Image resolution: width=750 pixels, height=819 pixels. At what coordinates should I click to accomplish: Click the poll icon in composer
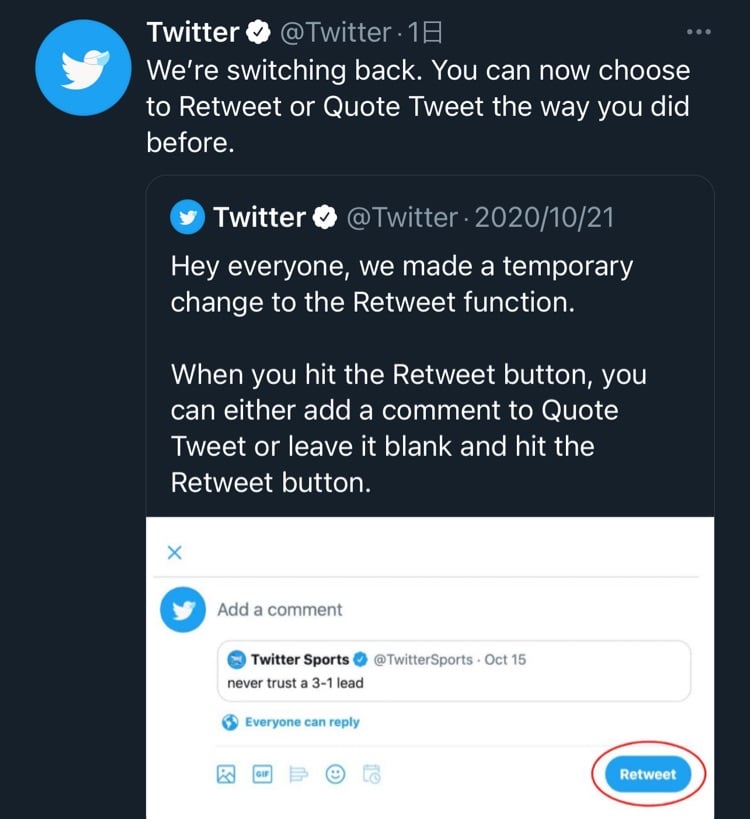(299, 773)
